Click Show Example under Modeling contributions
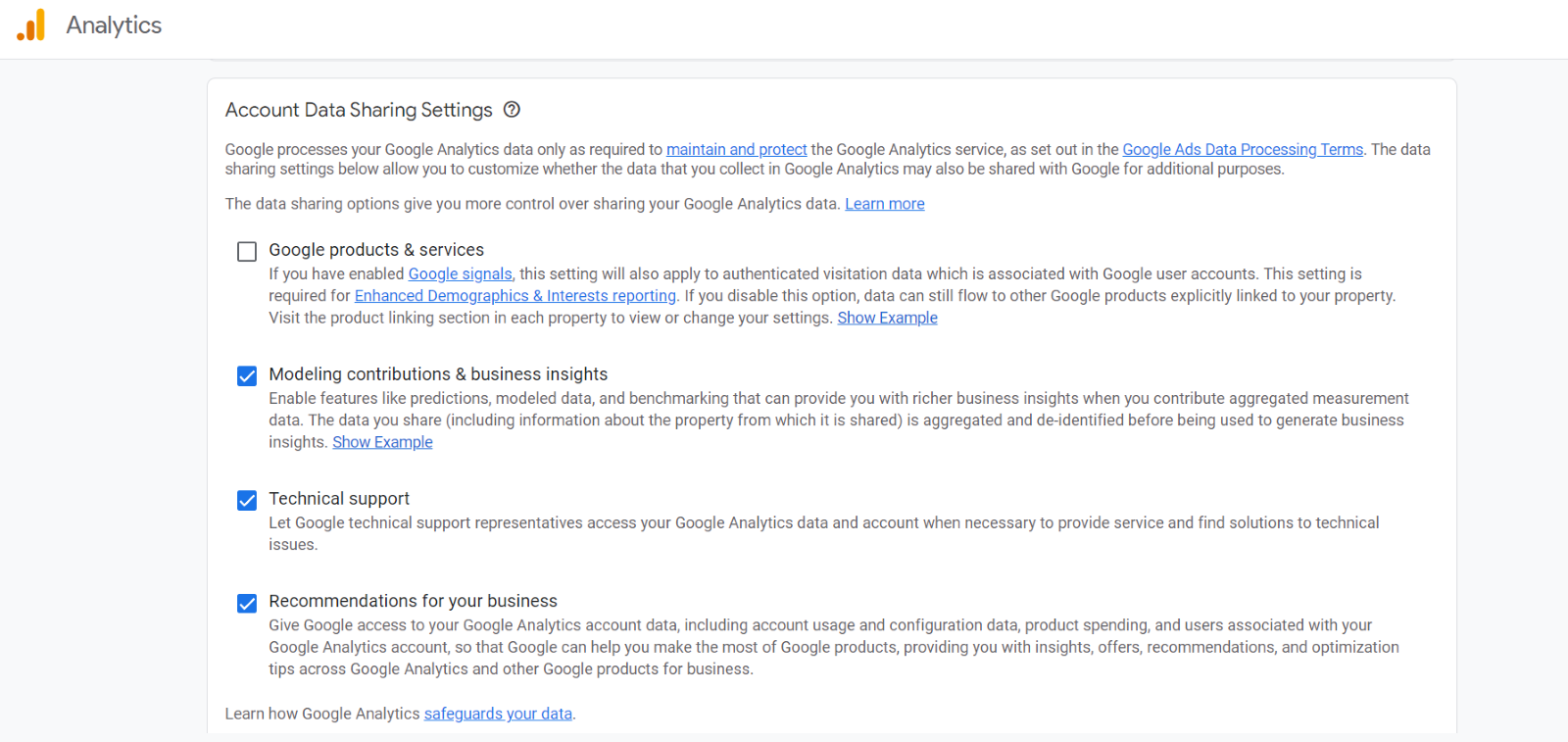This screenshot has width=1568, height=742. (x=382, y=442)
